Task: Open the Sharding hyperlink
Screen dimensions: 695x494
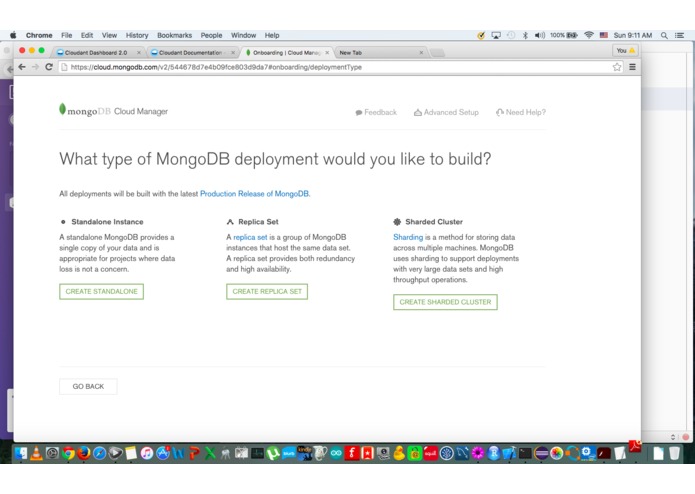Action: (x=408, y=237)
